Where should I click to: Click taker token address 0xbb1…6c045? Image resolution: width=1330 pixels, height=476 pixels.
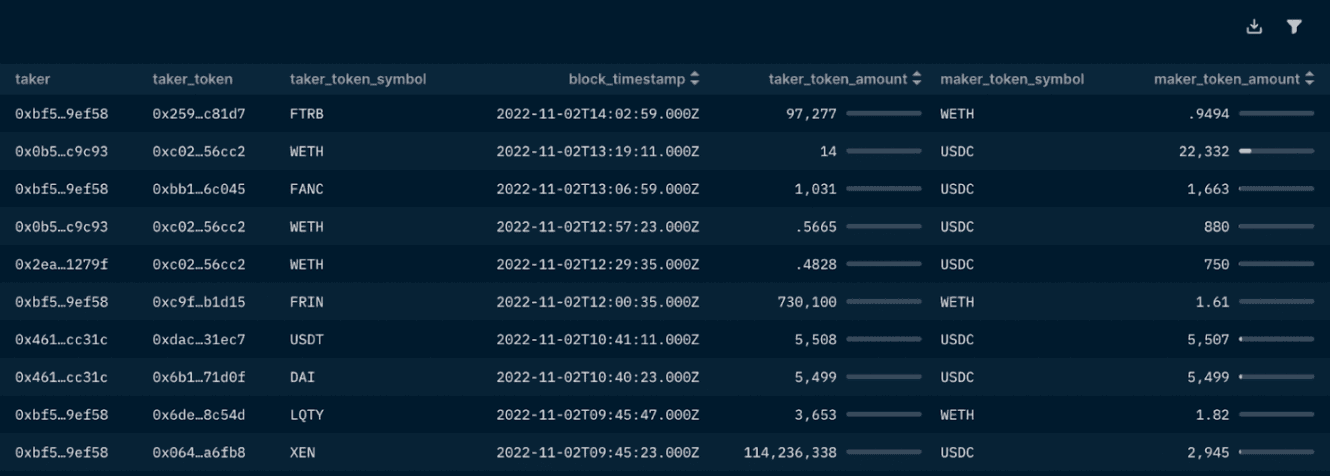coord(198,189)
